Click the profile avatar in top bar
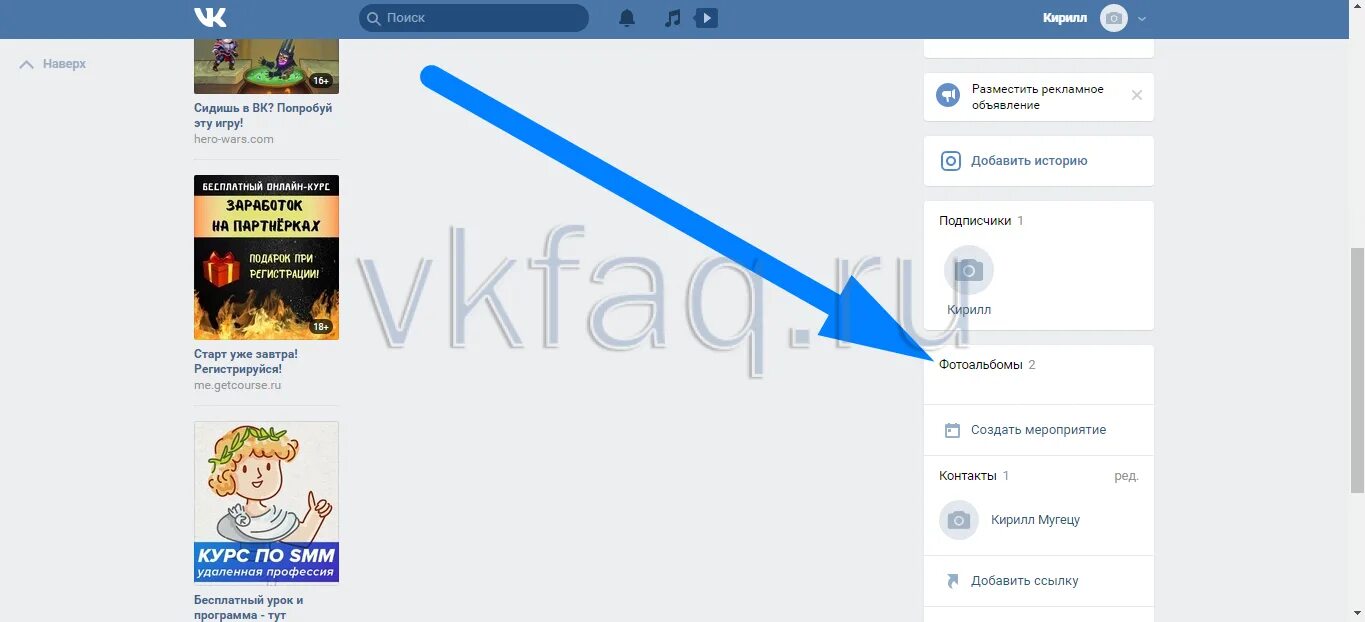 coord(1114,18)
